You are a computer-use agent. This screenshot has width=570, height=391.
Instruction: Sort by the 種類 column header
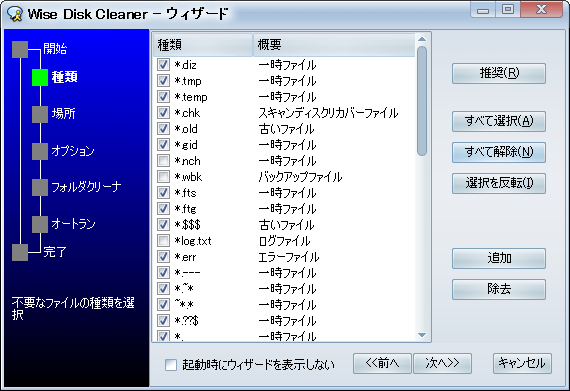click(x=203, y=45)
